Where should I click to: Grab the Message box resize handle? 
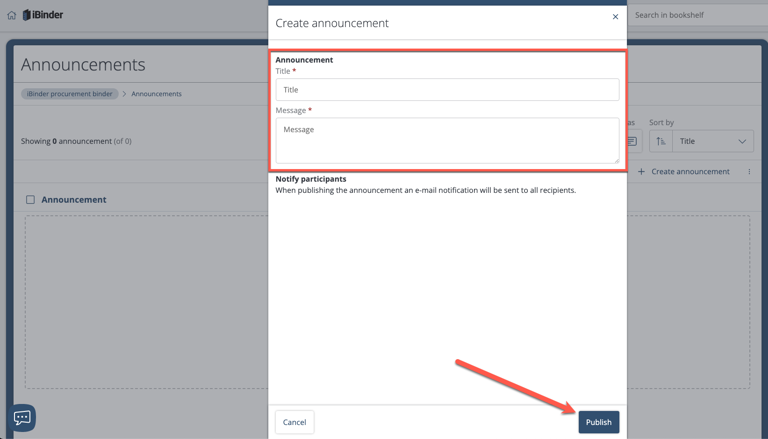pos(616,159)
